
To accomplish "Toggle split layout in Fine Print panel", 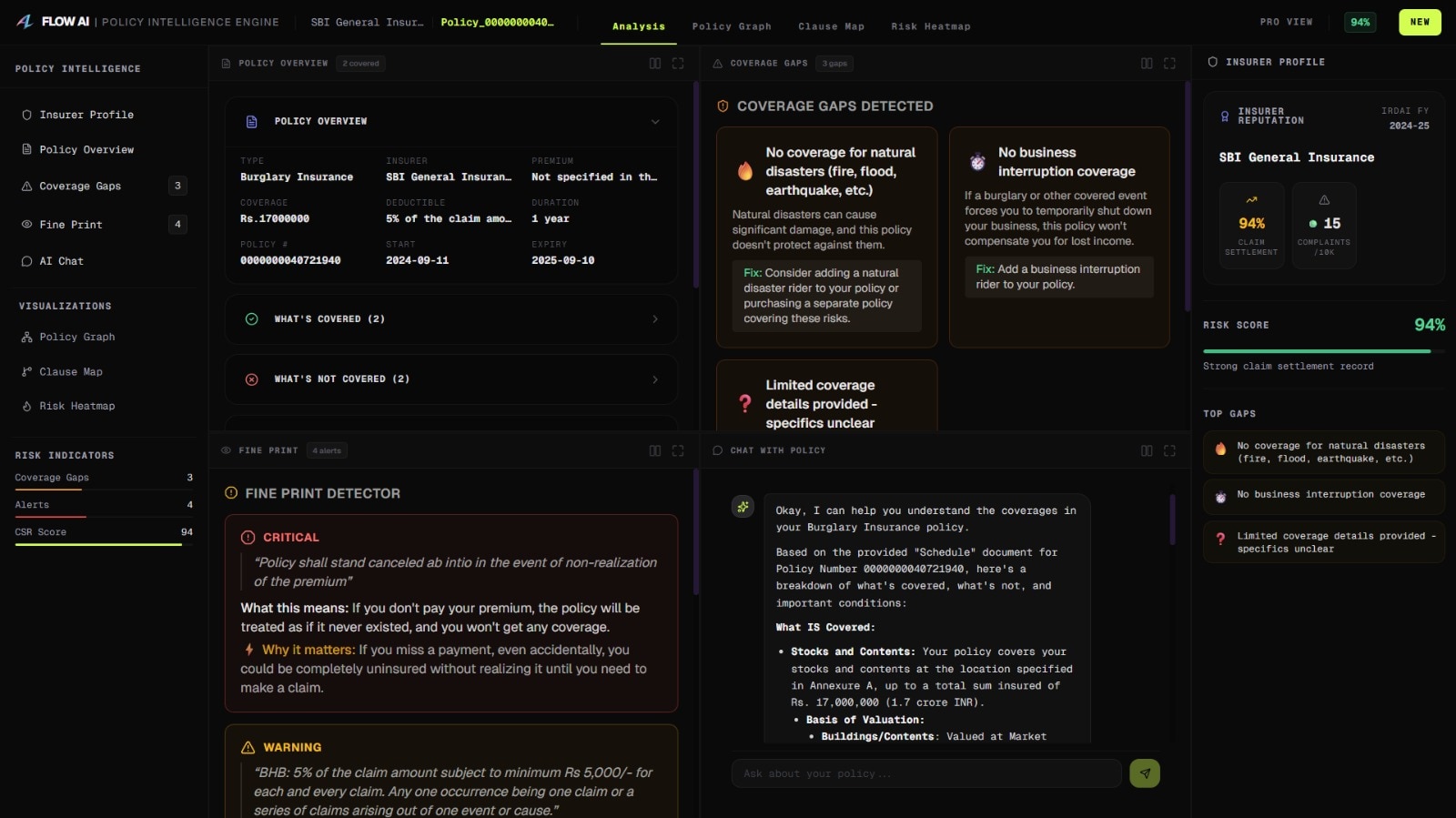I will (655, 451).
